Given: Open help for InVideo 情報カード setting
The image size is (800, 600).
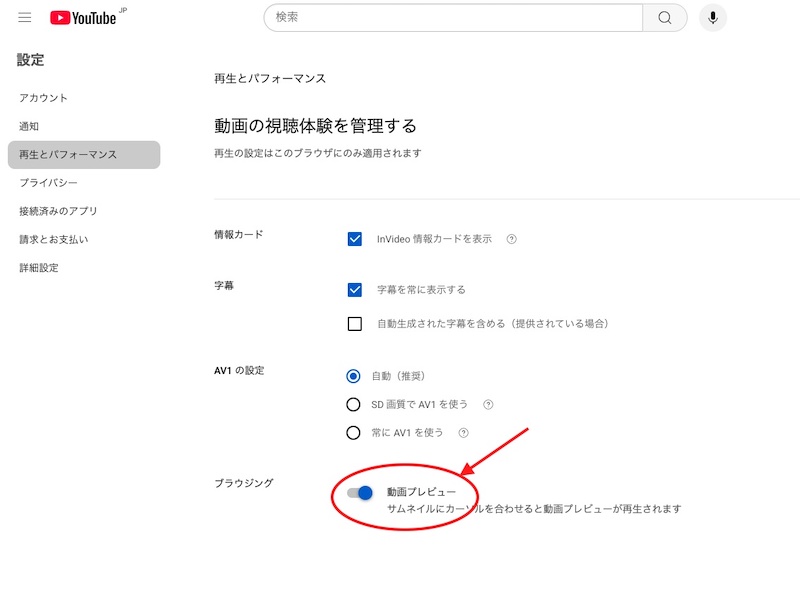Looking at the screenshot, I should (x=513, y=239).
